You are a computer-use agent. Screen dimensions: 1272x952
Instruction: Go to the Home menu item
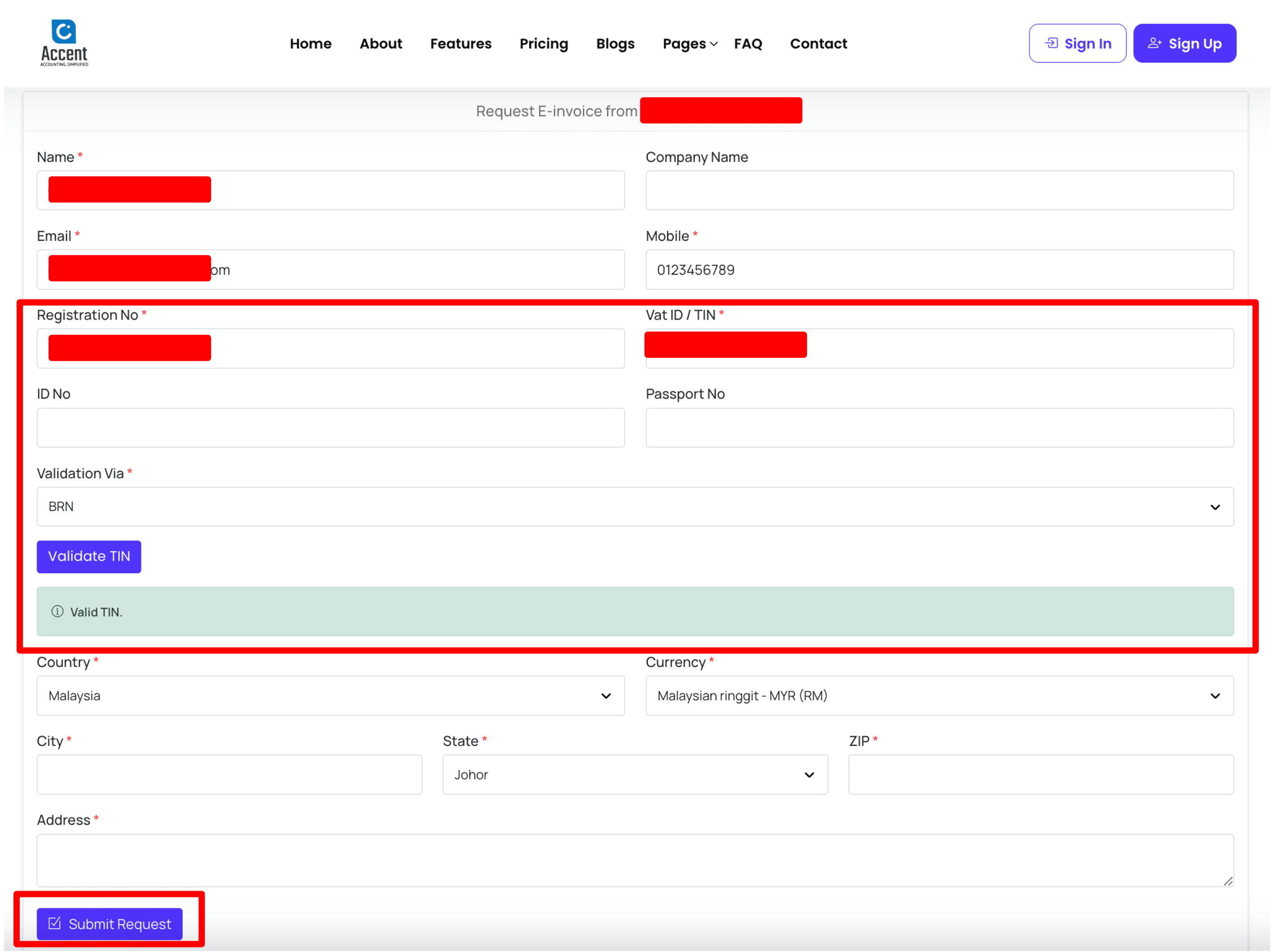311,44
